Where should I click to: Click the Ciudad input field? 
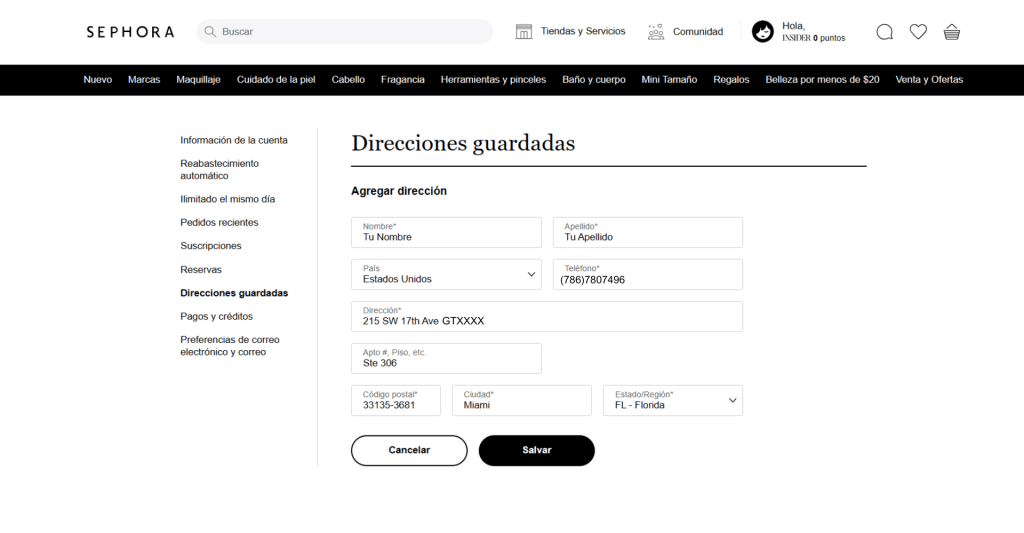pos(521,400)
